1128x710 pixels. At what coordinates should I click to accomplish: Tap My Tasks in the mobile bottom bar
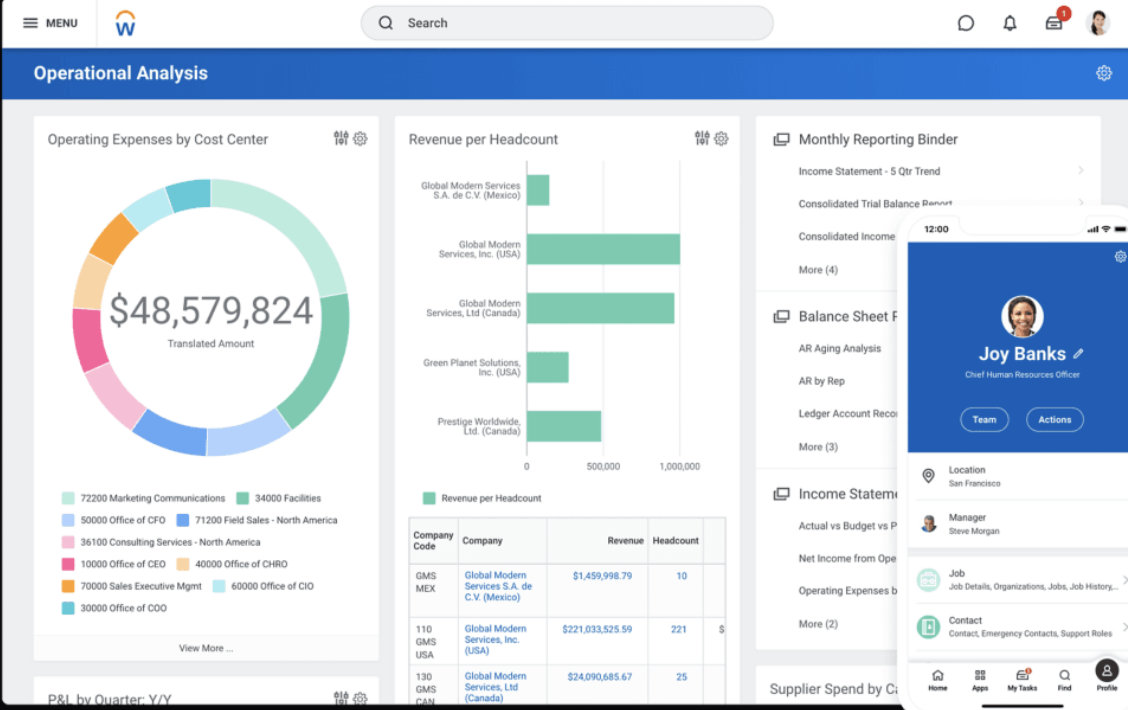1022,680
